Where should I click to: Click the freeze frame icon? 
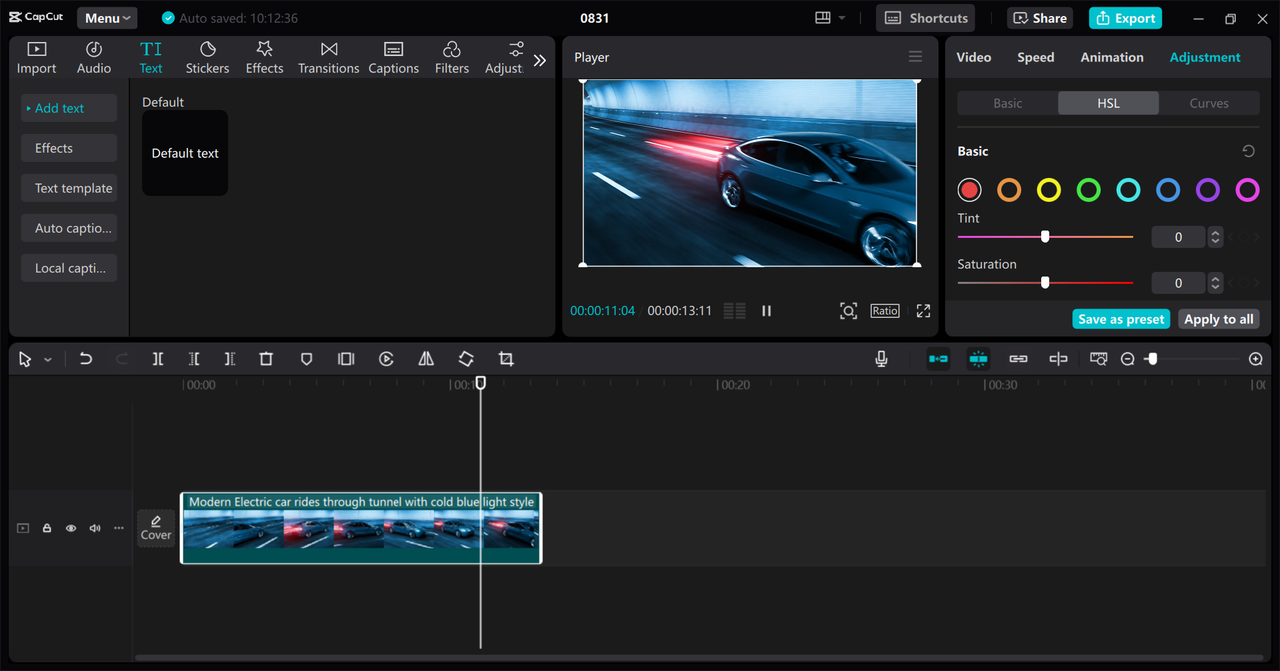346,359
